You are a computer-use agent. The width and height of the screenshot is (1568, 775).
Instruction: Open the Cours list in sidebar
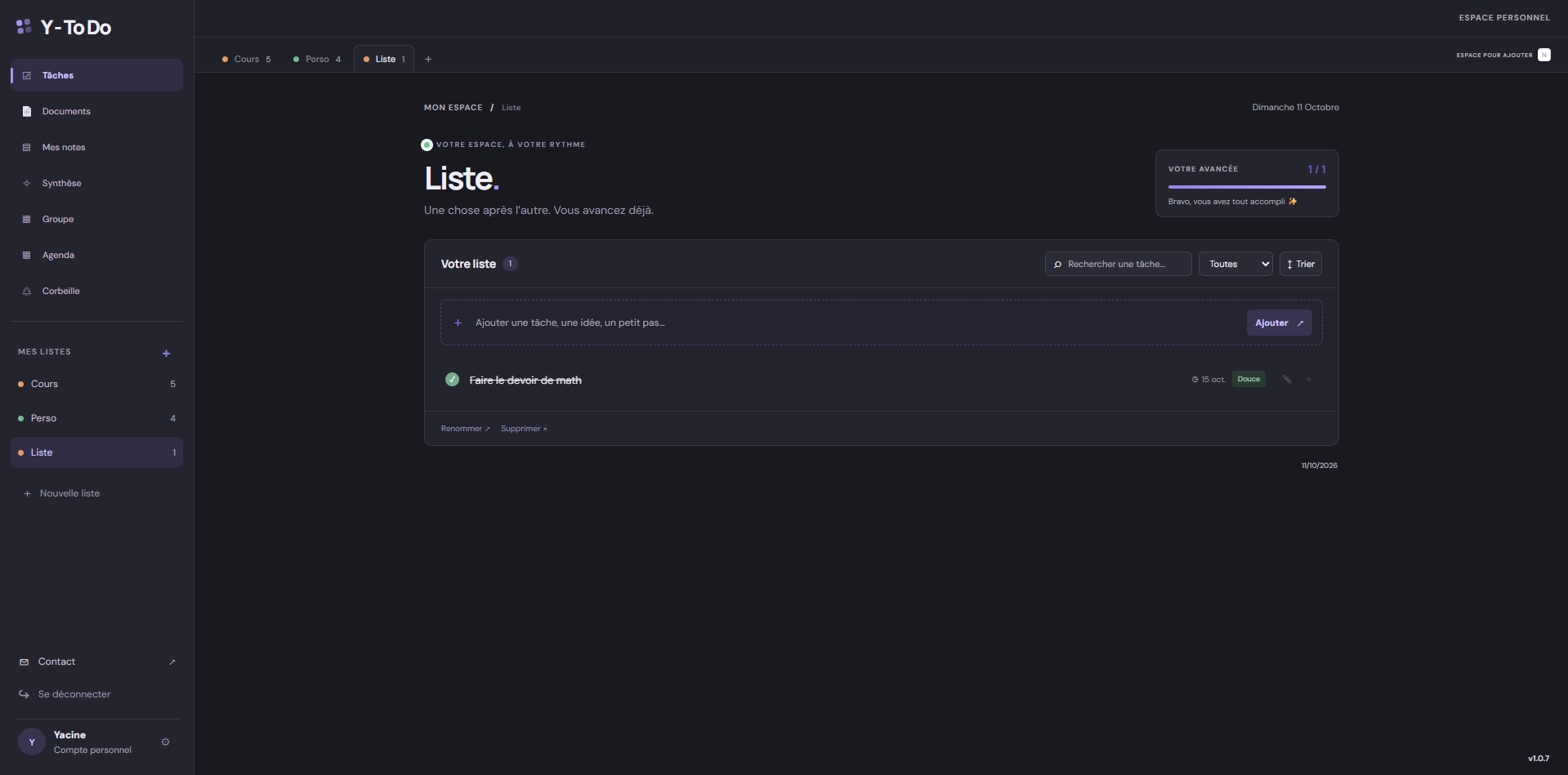pos(96,384)
